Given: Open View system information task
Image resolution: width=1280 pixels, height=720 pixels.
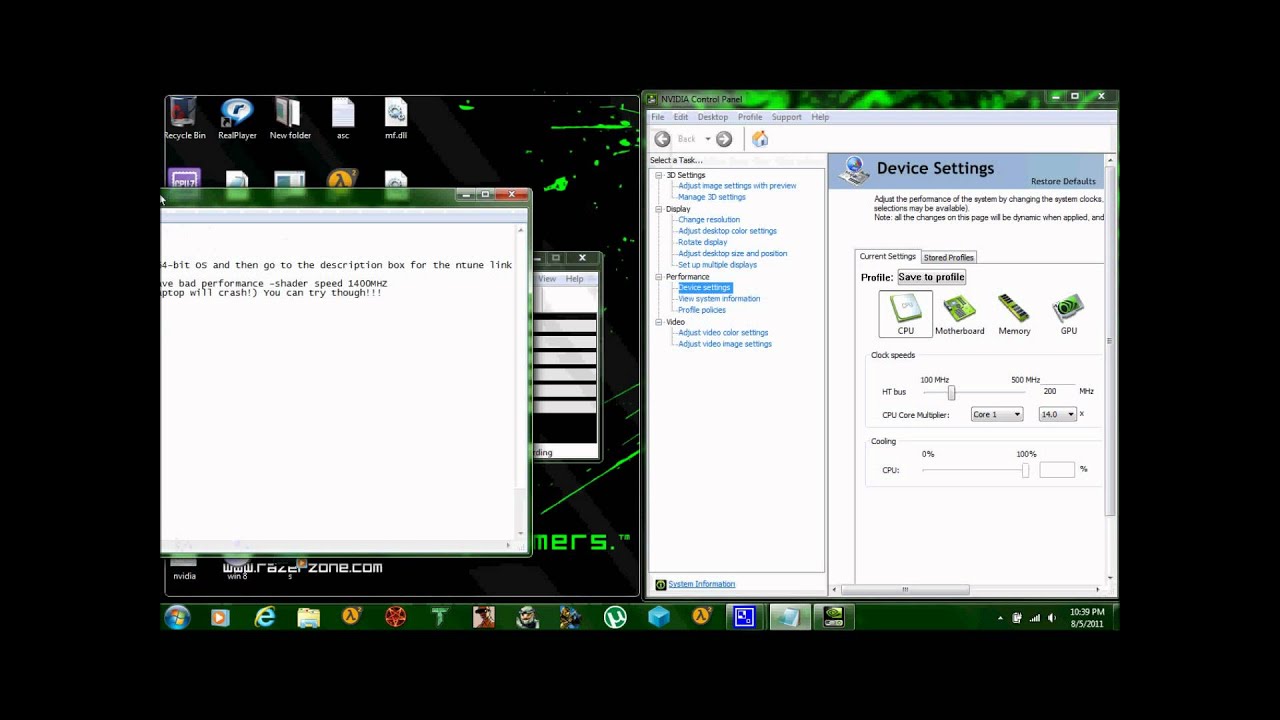Looking at the screenshot, I should coord(719,298).
